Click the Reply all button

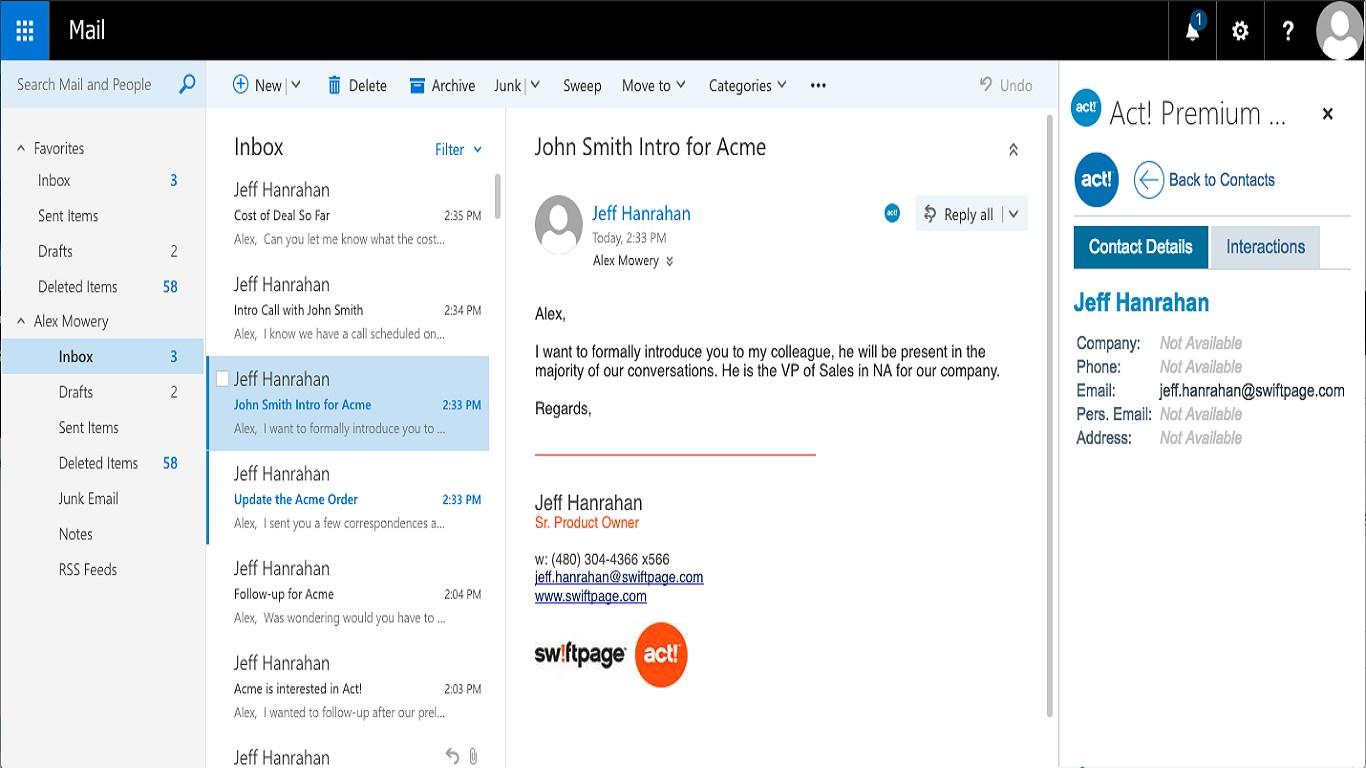click(x=959, y=213)
